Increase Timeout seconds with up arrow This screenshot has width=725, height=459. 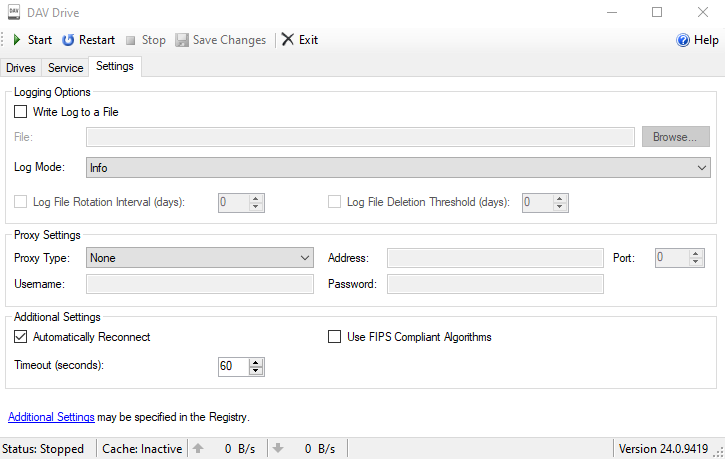point(256,362)
